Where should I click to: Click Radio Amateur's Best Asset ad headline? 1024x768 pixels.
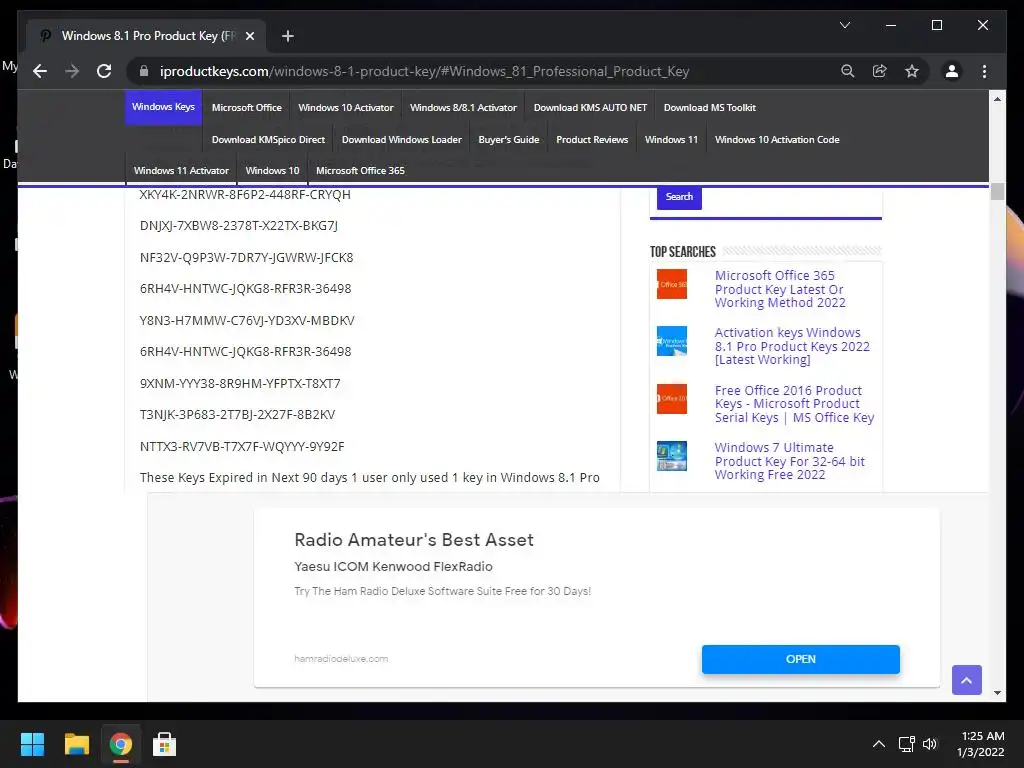tap(414, 539)
